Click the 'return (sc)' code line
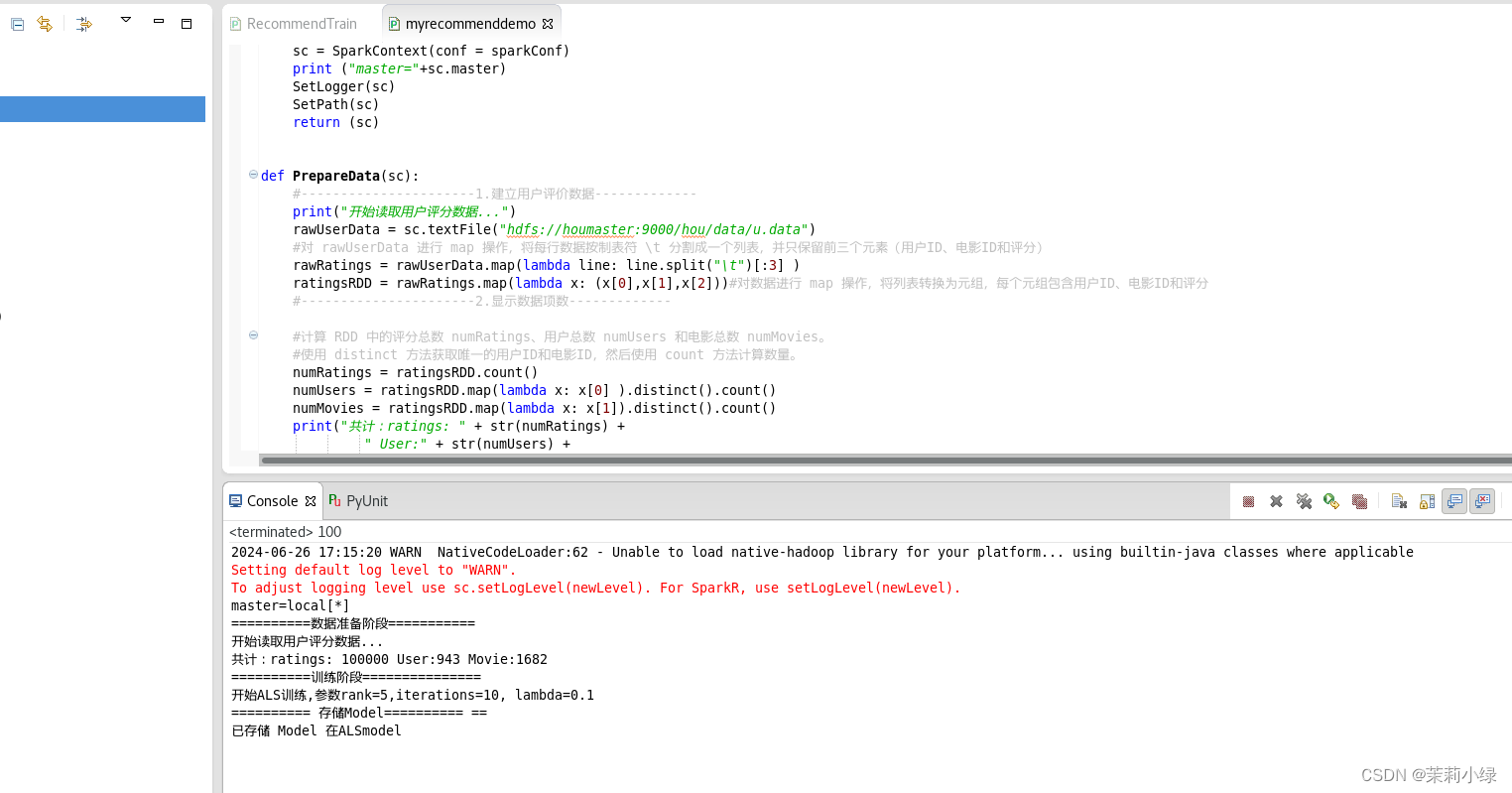The width and height of the screenshot is (1512, 793). coord(335,122)
